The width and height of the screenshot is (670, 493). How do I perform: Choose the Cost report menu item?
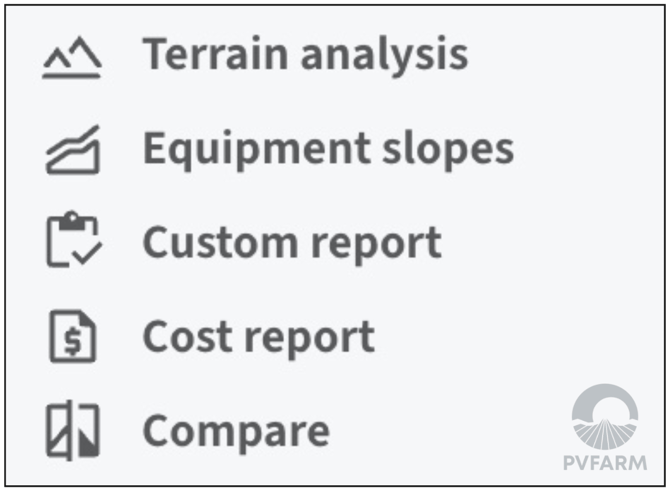(259, 337)
